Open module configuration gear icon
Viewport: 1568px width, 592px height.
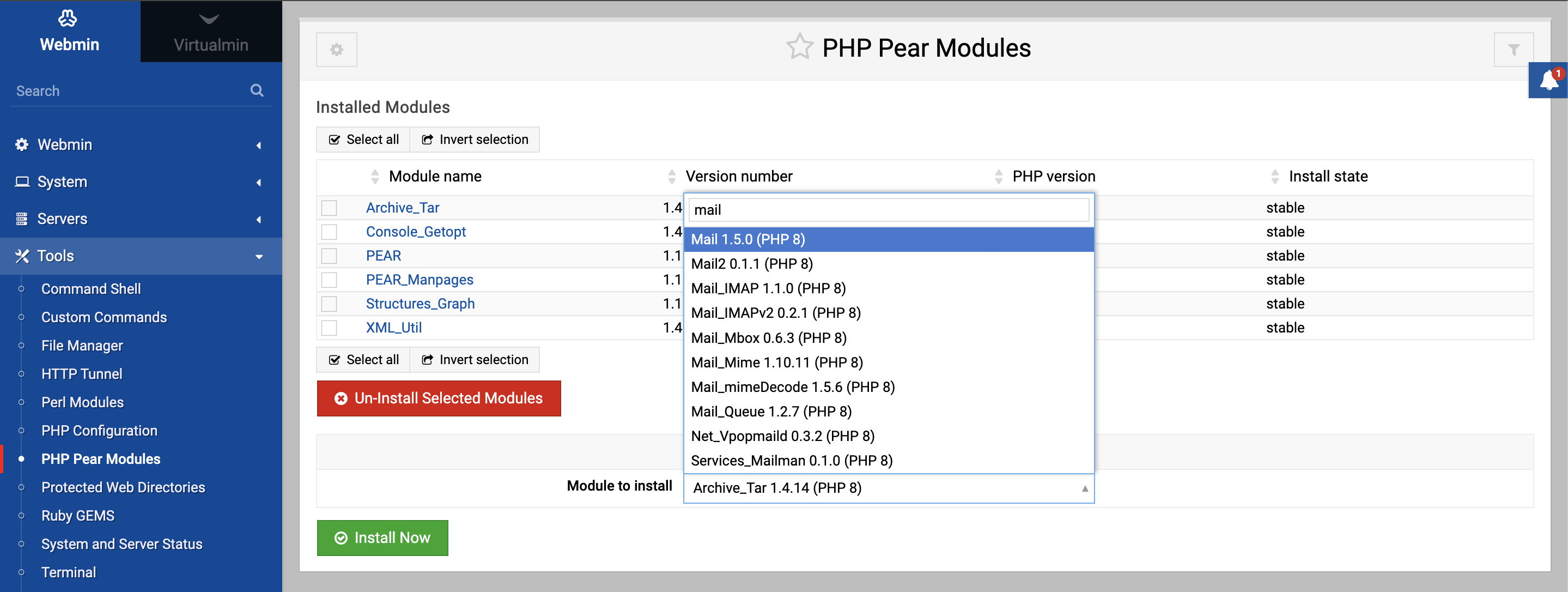[337, 49]
